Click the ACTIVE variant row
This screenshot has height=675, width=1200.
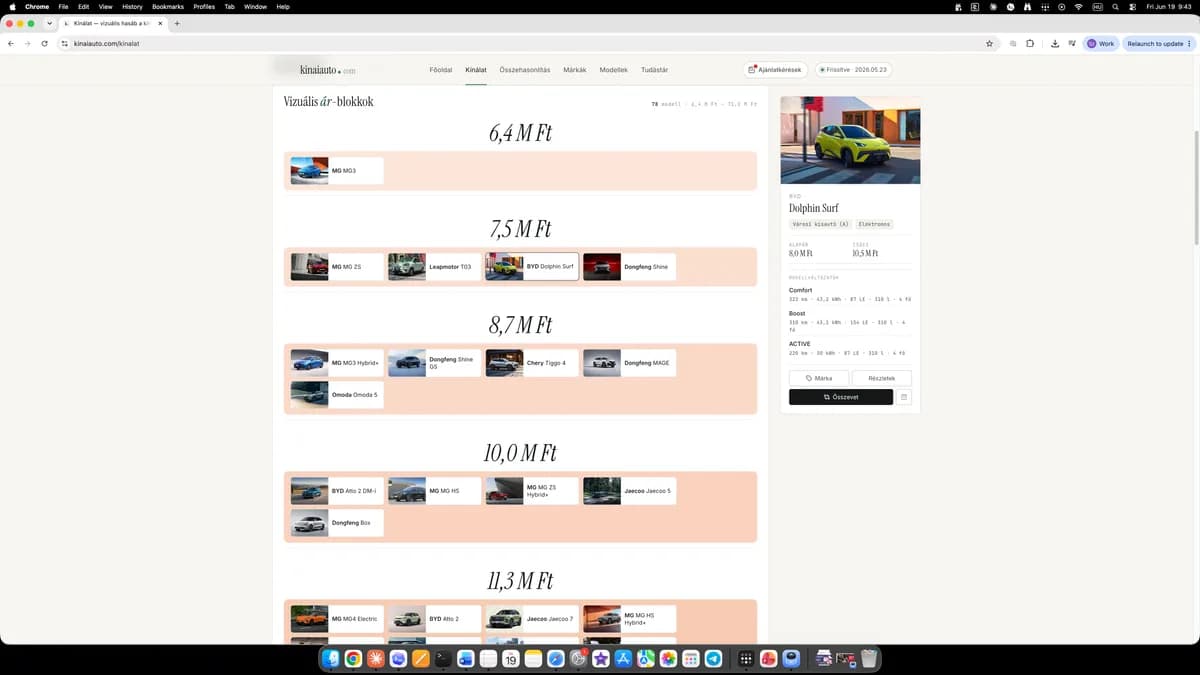850,348
